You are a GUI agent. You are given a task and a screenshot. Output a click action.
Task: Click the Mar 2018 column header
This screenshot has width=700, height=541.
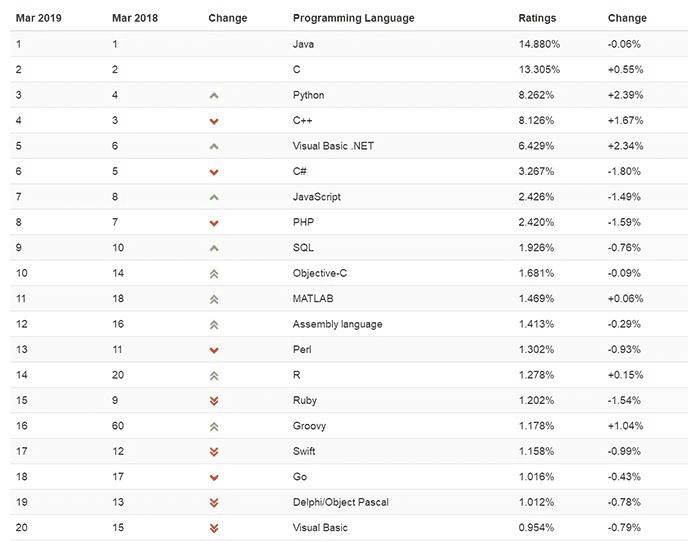pyautogui.click(x=136, y=18)
